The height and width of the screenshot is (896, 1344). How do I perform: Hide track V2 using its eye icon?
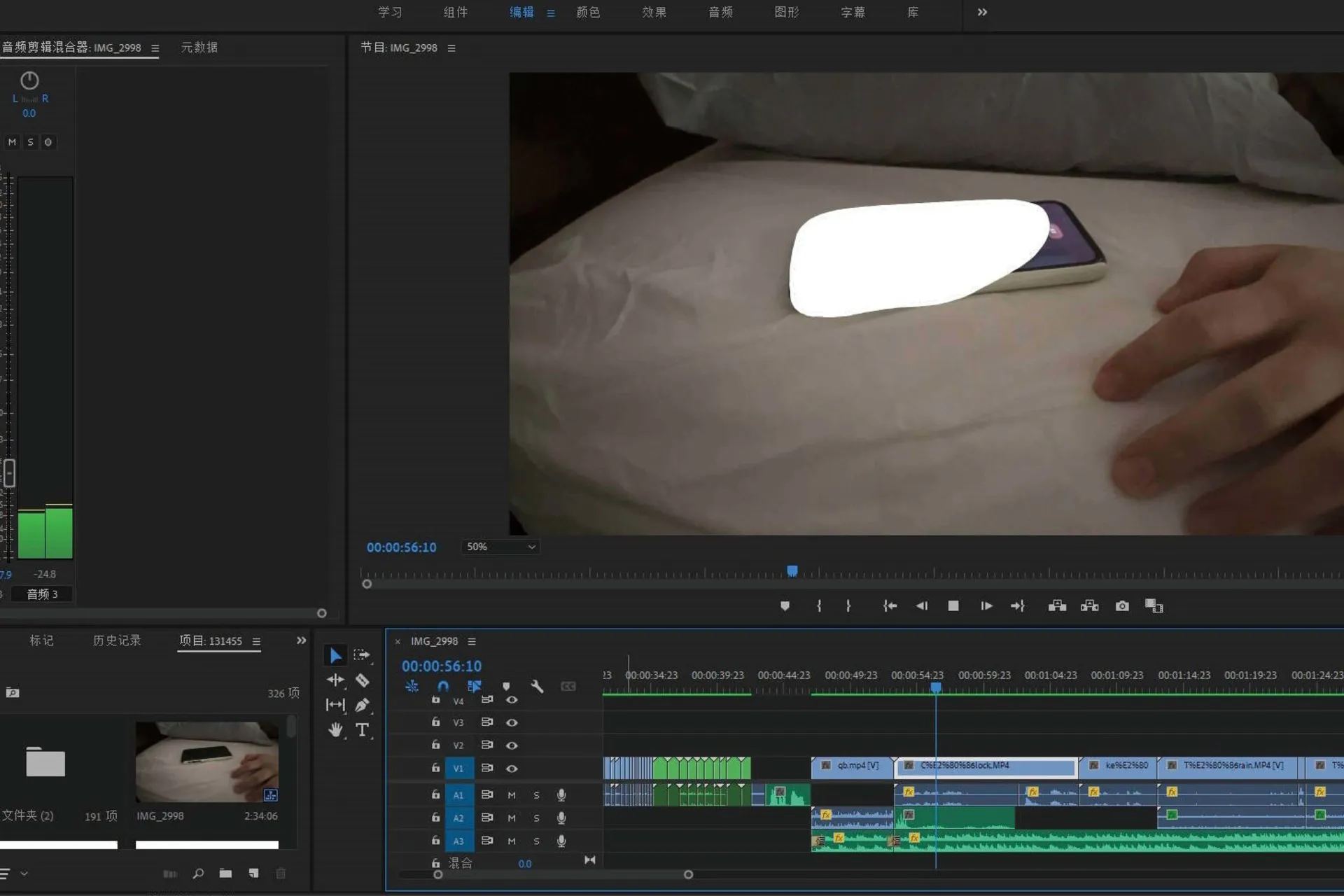point(512,745)
